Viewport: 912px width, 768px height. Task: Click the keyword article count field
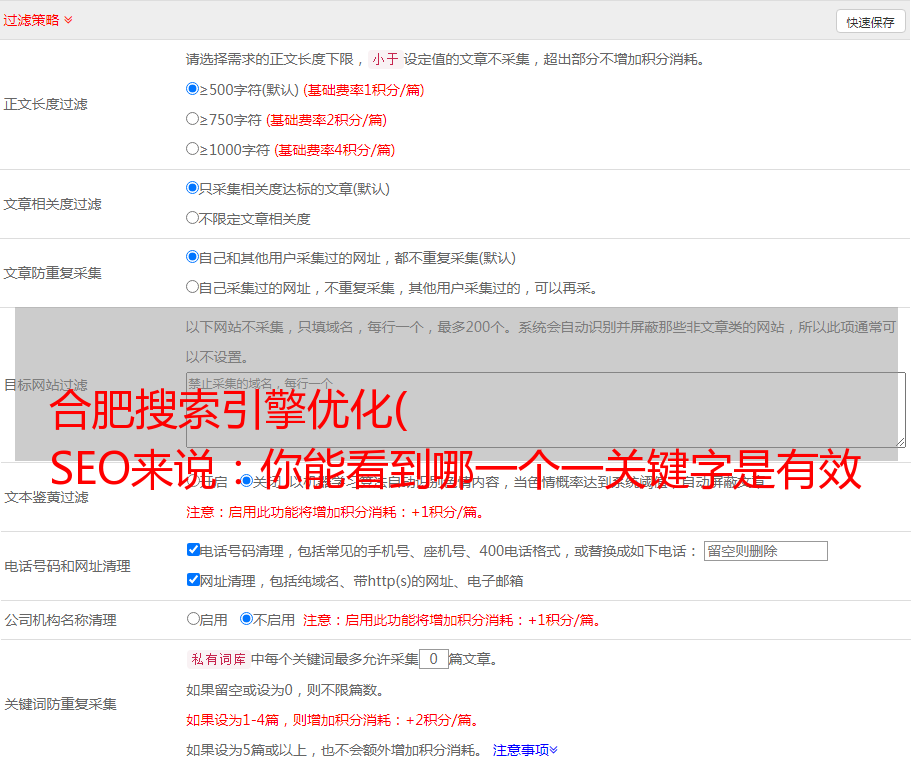[433, 659]
